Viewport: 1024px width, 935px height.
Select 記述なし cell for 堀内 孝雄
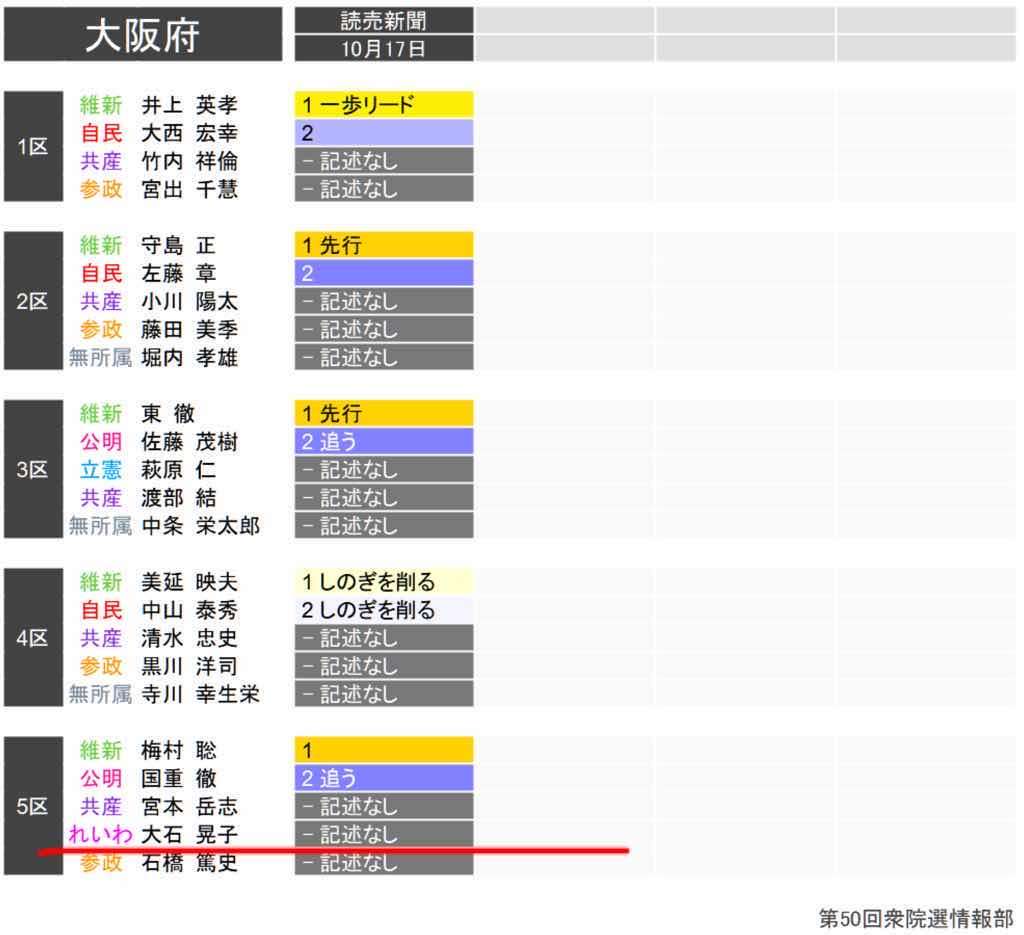[383, 357]
